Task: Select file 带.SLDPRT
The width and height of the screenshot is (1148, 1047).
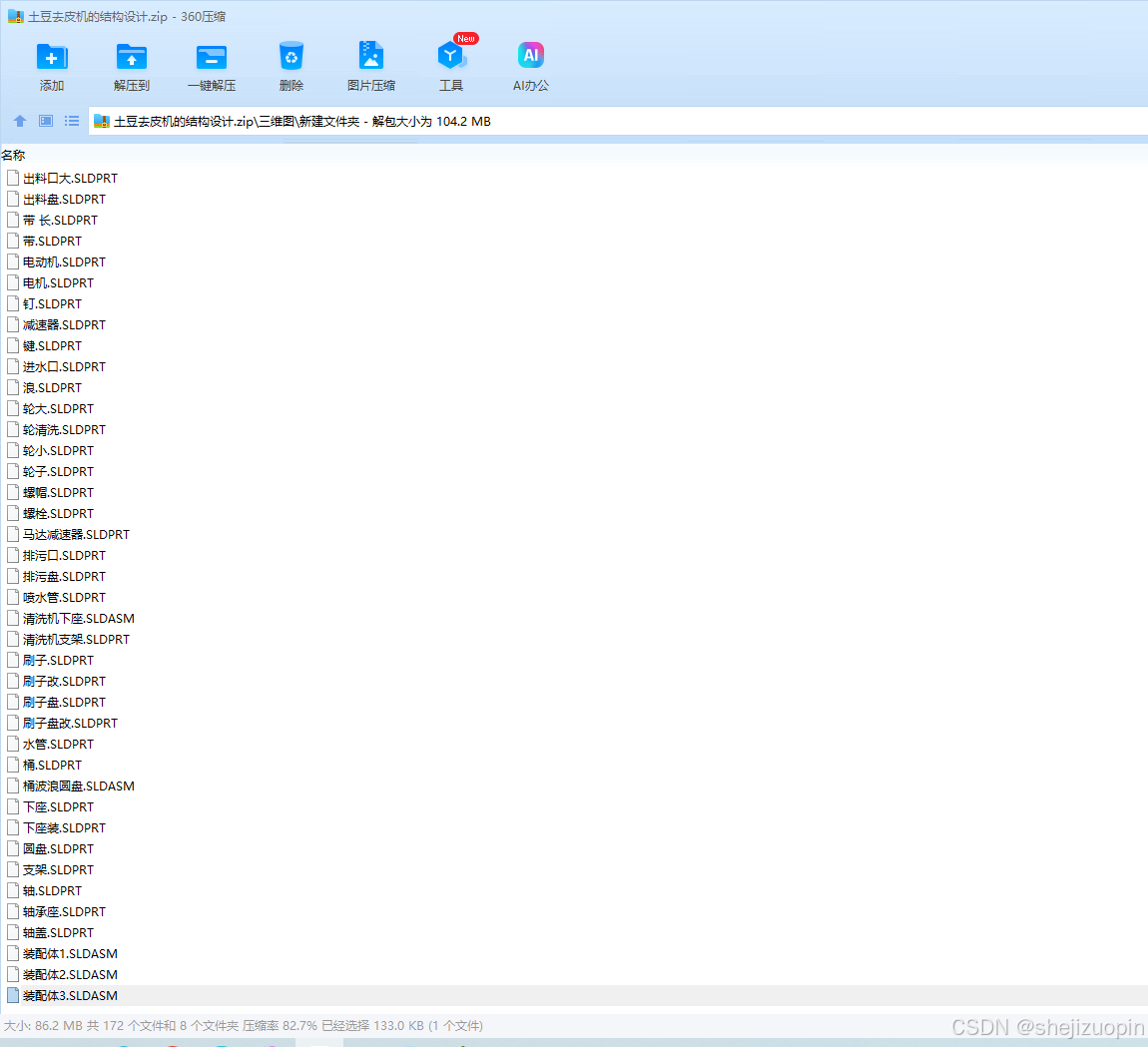Action: [x=52, y=242]
